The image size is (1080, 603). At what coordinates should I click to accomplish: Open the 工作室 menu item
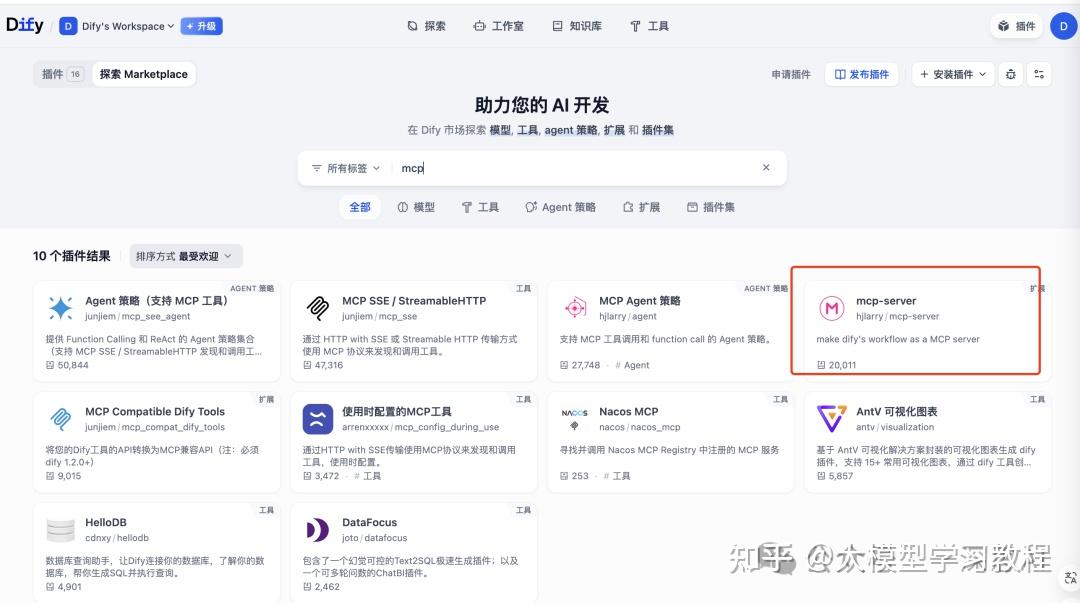(499, 25)
